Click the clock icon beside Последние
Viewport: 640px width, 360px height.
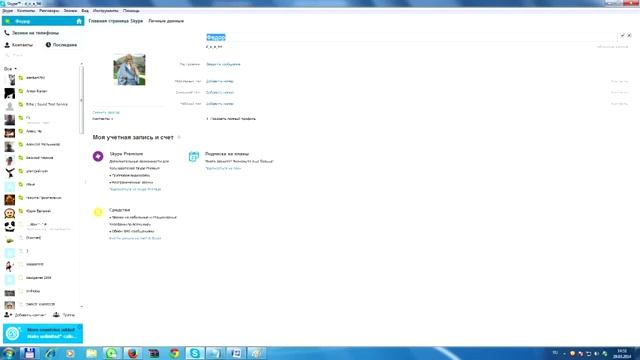click(x=48, y=45)
